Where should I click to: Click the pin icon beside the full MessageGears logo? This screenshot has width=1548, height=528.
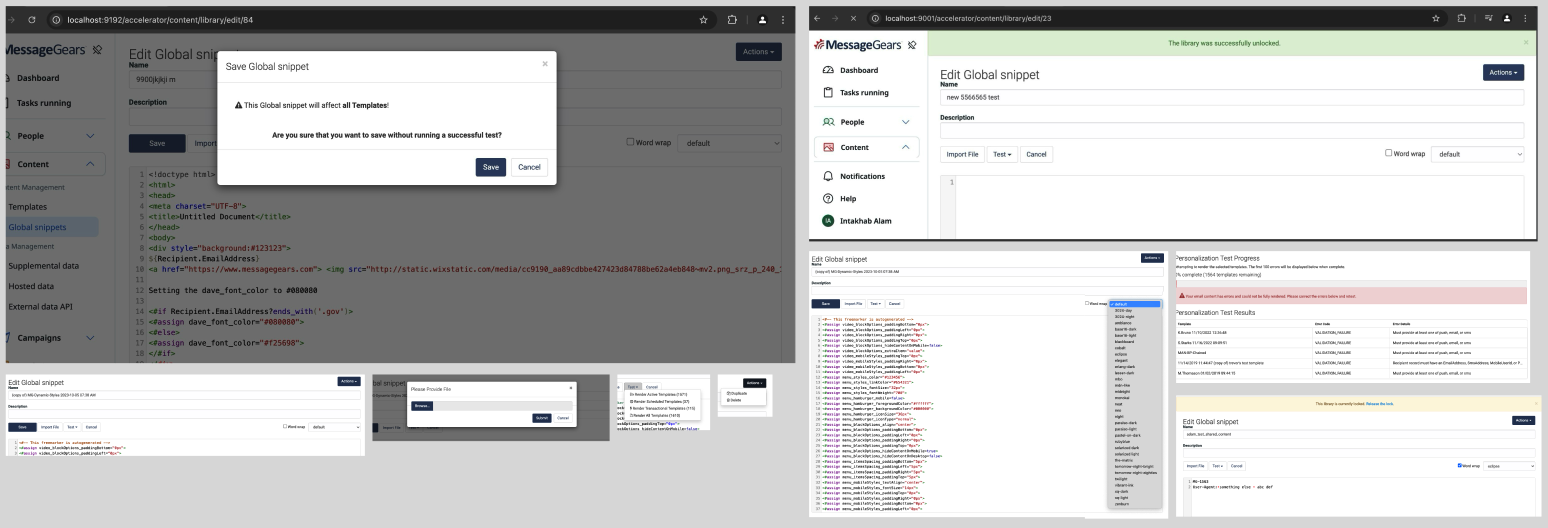click(x=912, y=45)
